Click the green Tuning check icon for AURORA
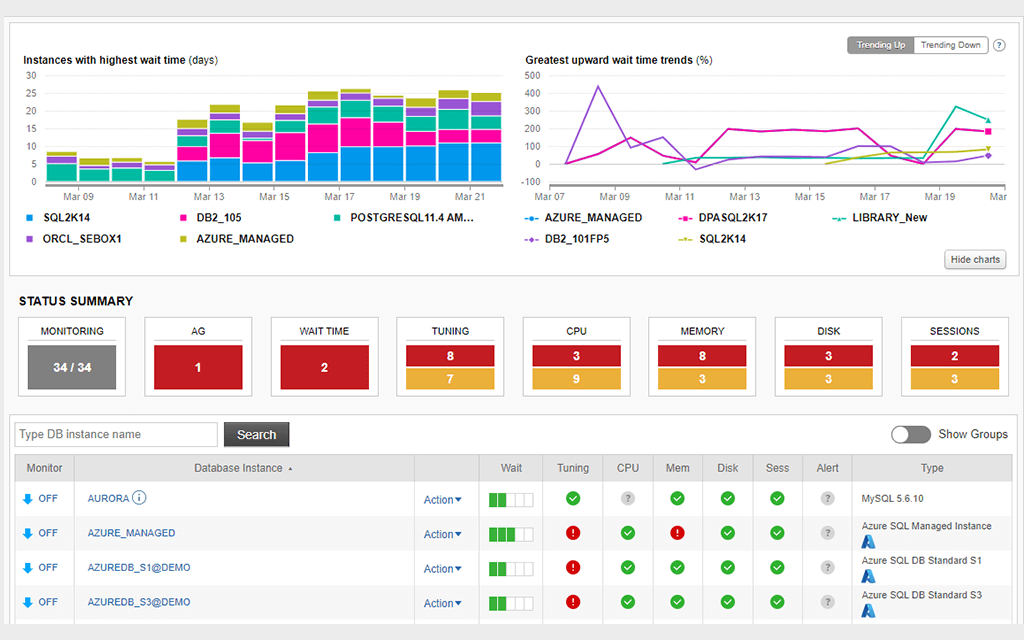The image size is (1024, 640). pos(573,498)
